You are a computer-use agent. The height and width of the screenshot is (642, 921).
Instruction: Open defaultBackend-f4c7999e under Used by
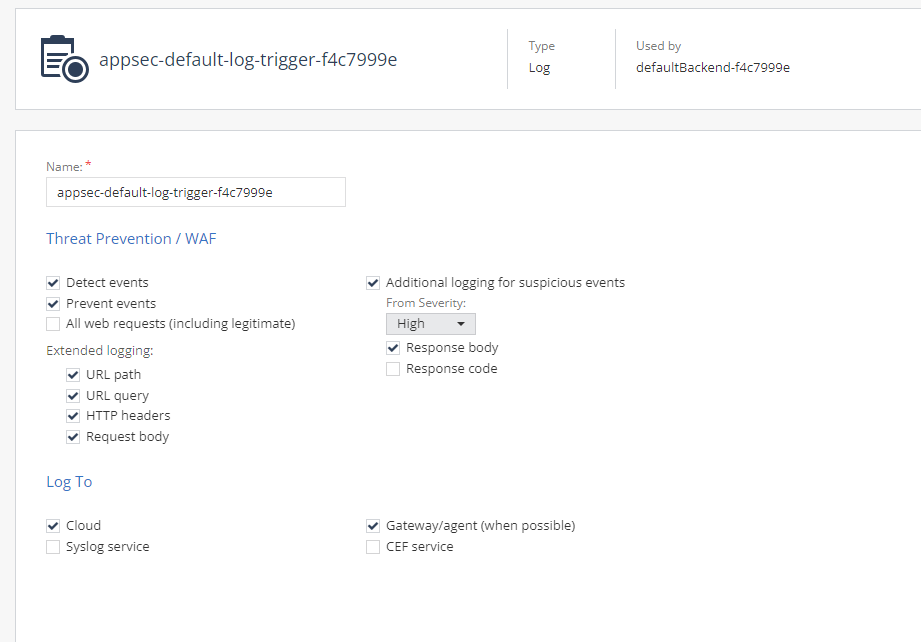pyautogui.click(x=712, y=68)
